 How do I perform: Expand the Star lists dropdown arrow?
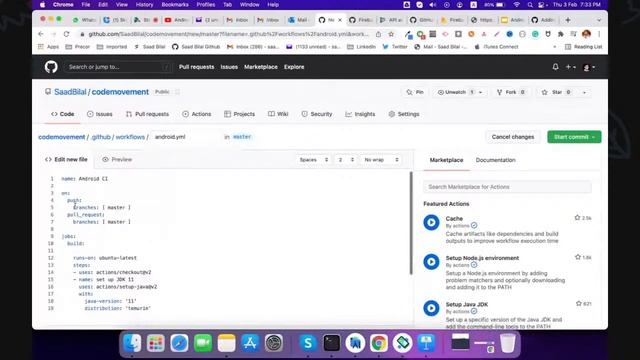click(584, 93)
